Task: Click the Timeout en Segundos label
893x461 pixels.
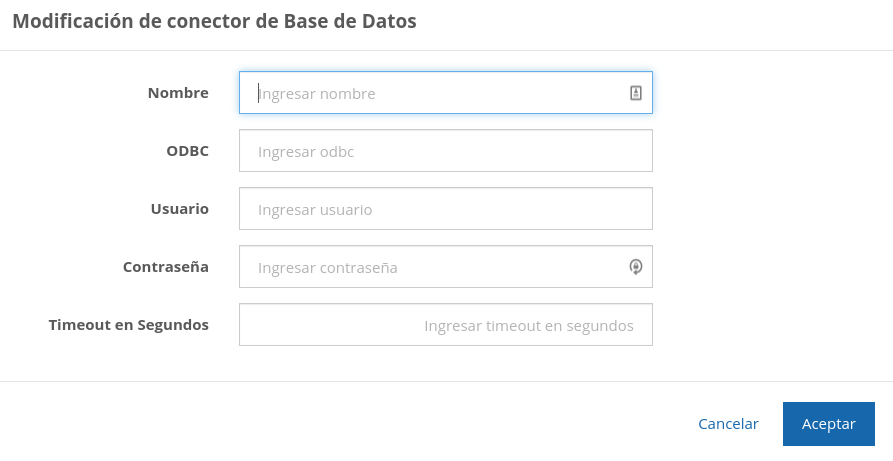Action: [128, 325]
